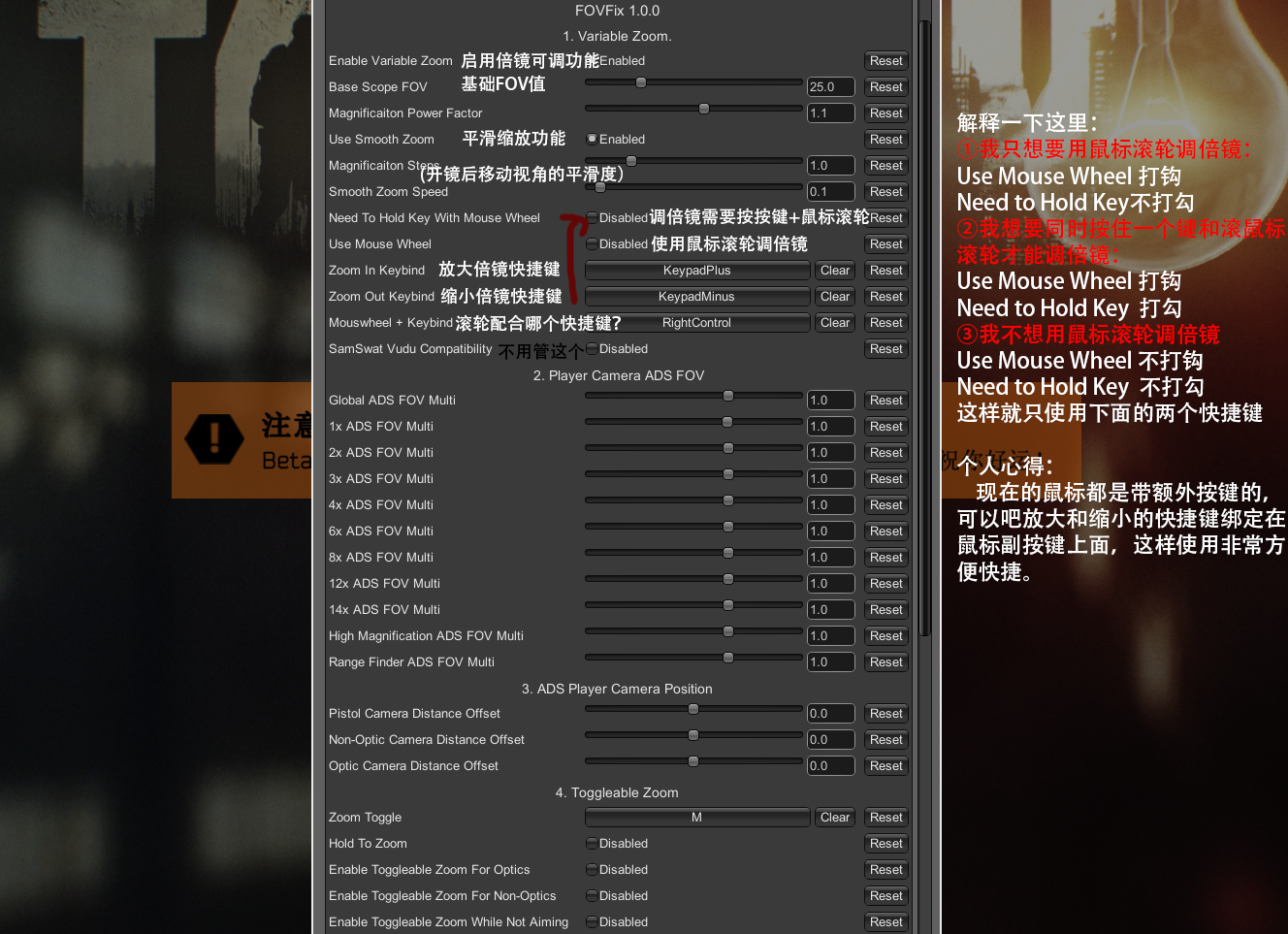Screen dimensions: 1288x934
Task: Toggle the Use Smooth Zoom checkbox
Action: coord(592,140)
